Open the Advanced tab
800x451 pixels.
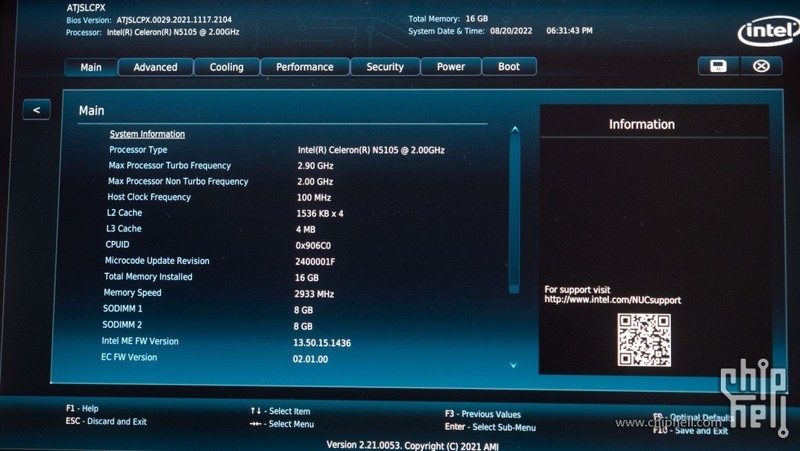pos(156,67)
